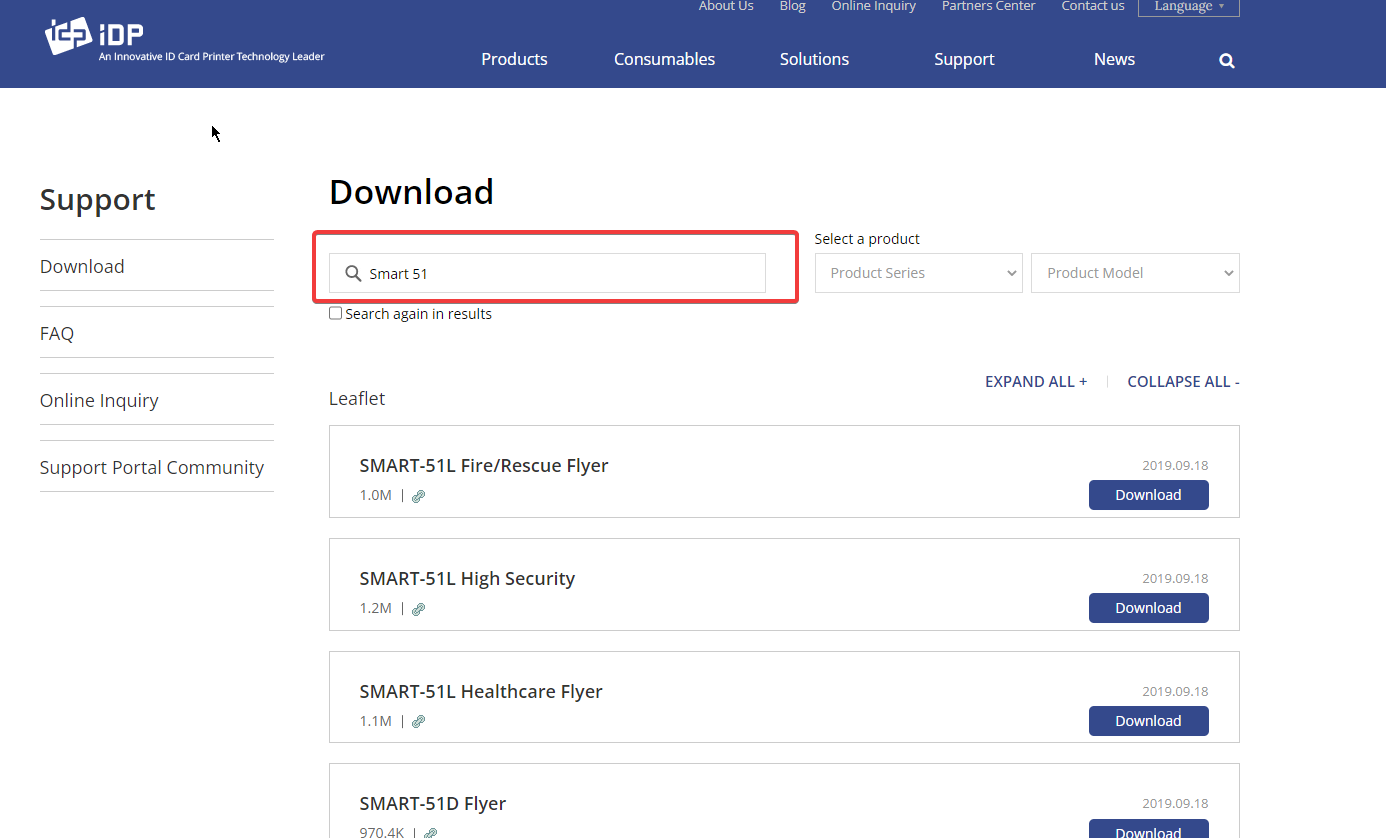Navigate to the Solutions menu

tap(813, 59)
